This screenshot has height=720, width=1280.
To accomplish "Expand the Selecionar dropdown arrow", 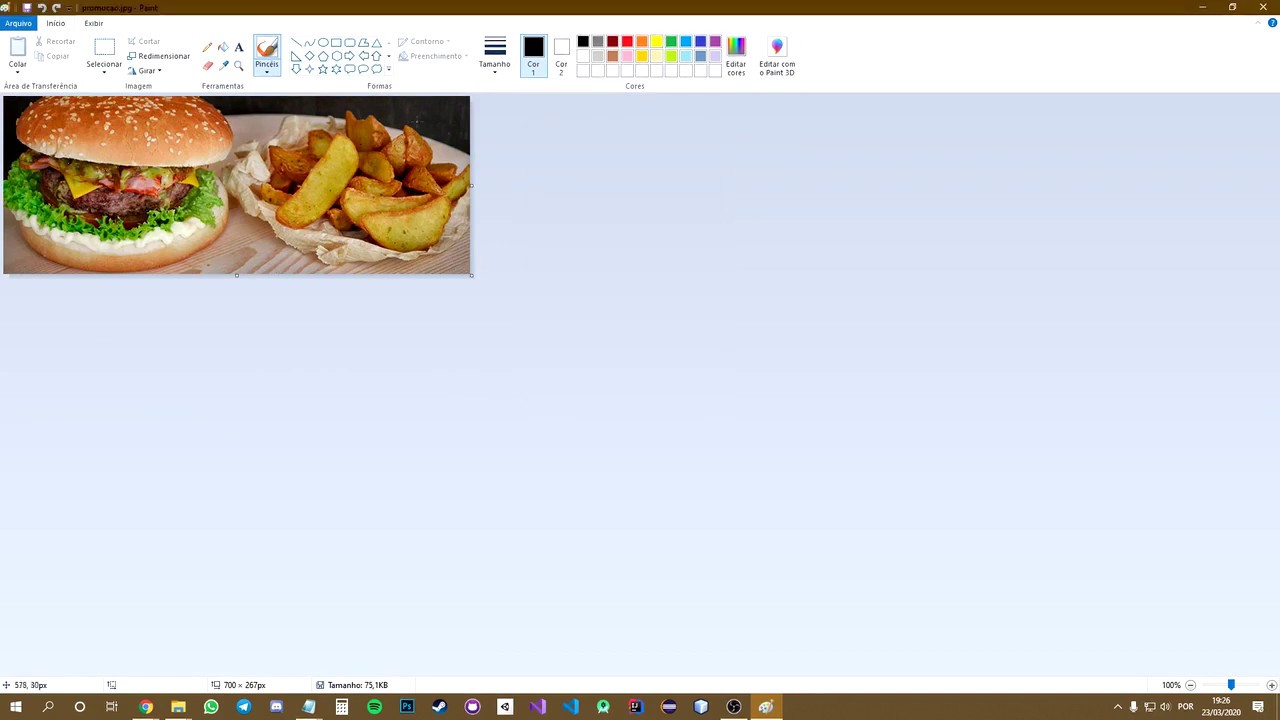I will (104, 73).
